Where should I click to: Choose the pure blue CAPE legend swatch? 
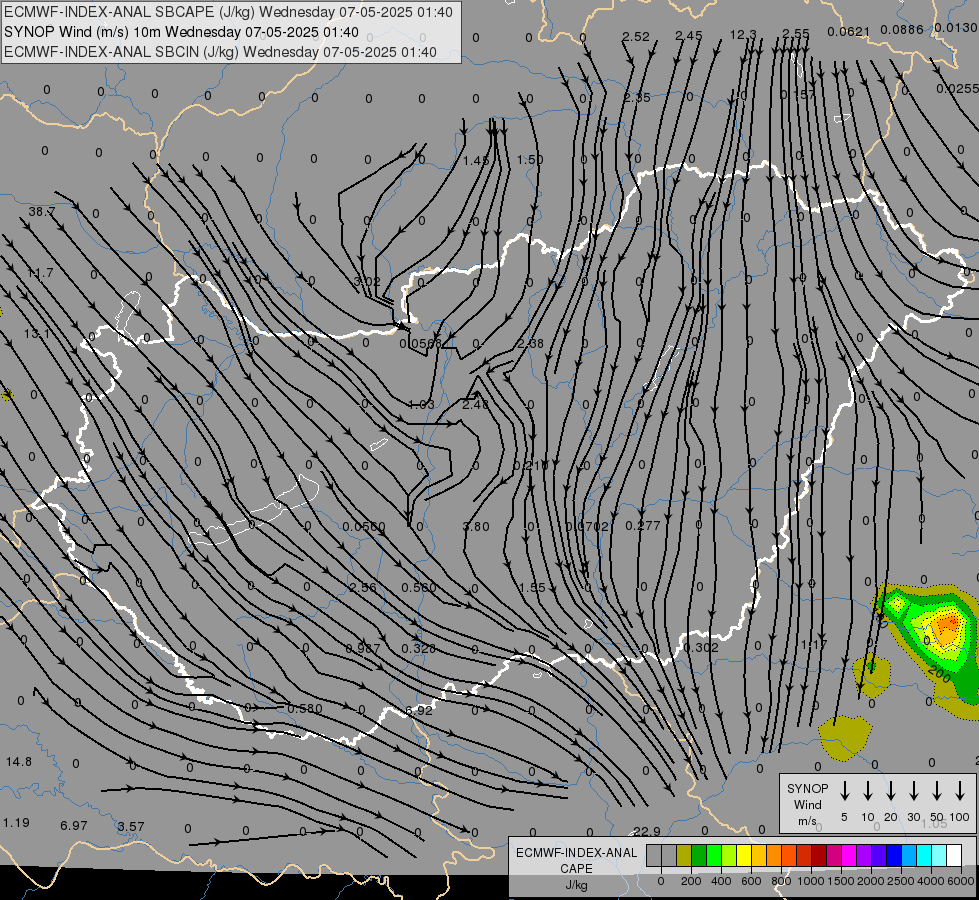(893, 856)
